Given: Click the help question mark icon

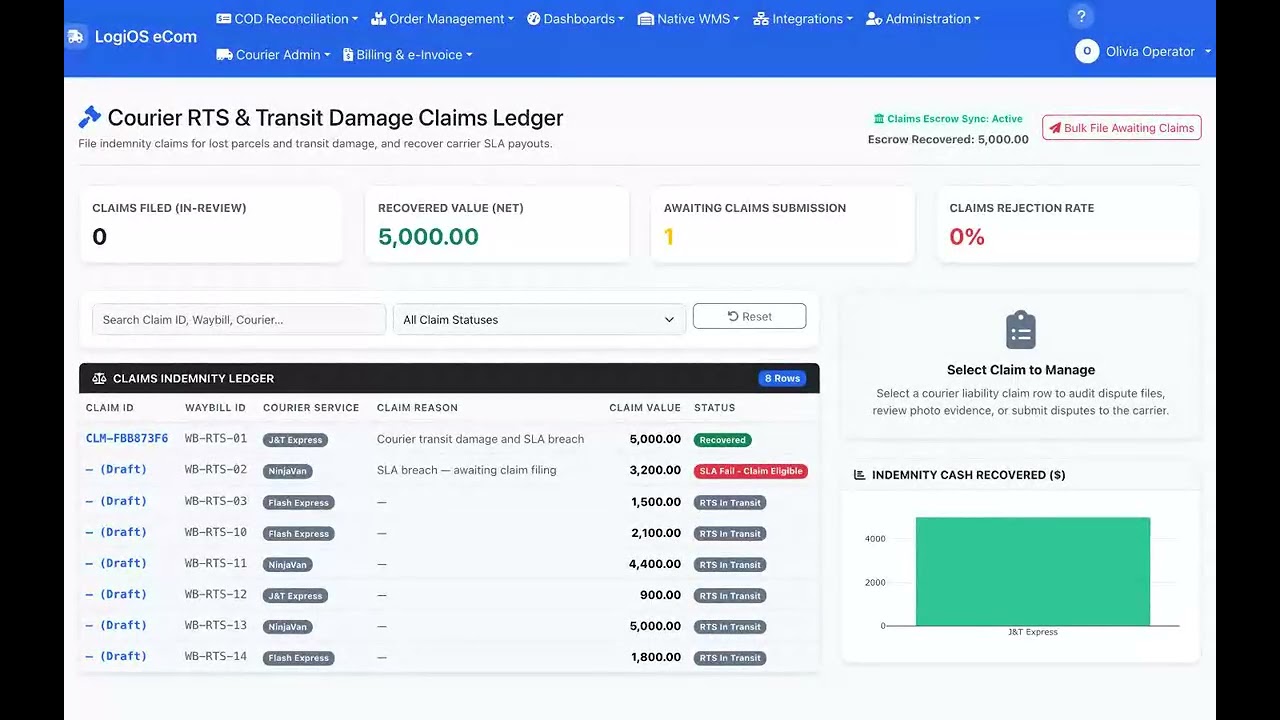Looking at the screenshot, I should 1081,16.
